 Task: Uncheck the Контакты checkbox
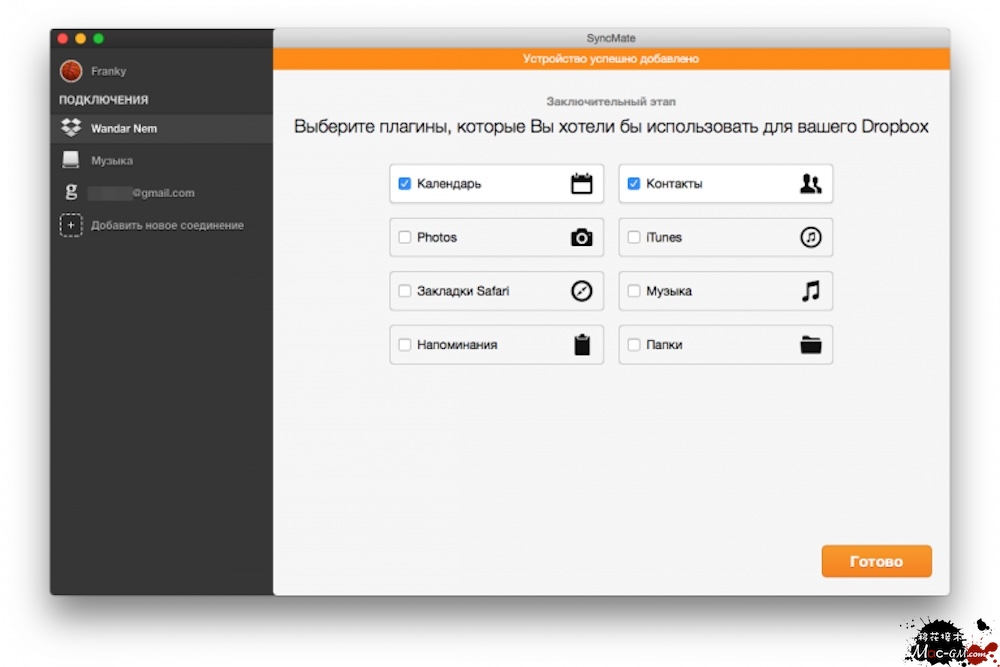pos(634,184)
